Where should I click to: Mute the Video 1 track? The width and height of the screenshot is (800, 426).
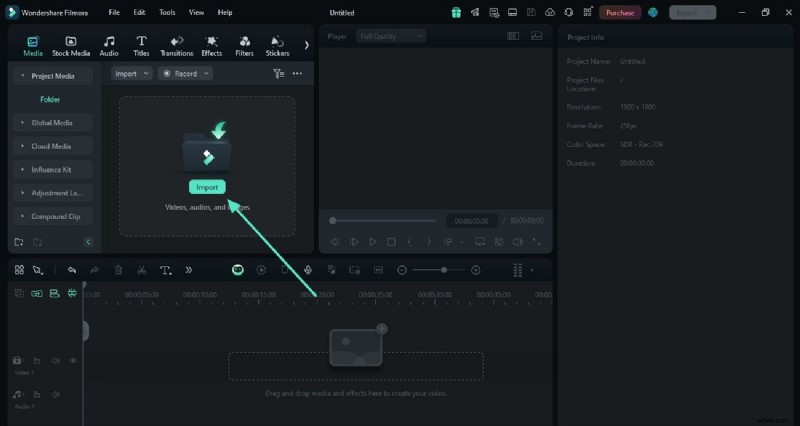point(56,361)
